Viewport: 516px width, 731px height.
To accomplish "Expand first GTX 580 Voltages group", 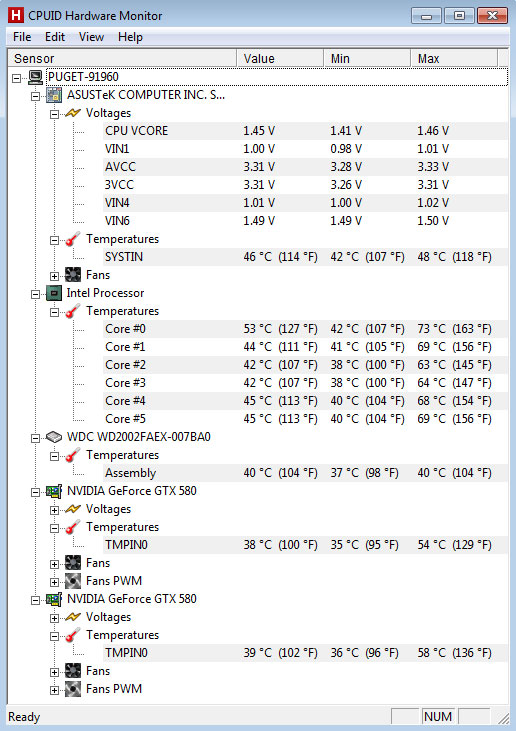I will pos(55,510).
